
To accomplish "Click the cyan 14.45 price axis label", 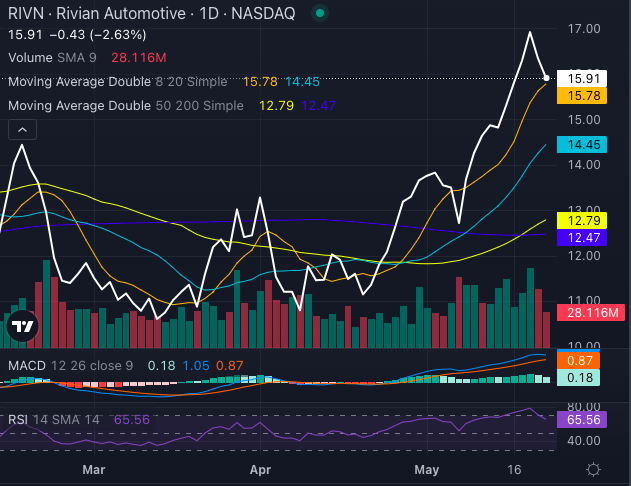I will pyautogui.click(x=582, y=144).
